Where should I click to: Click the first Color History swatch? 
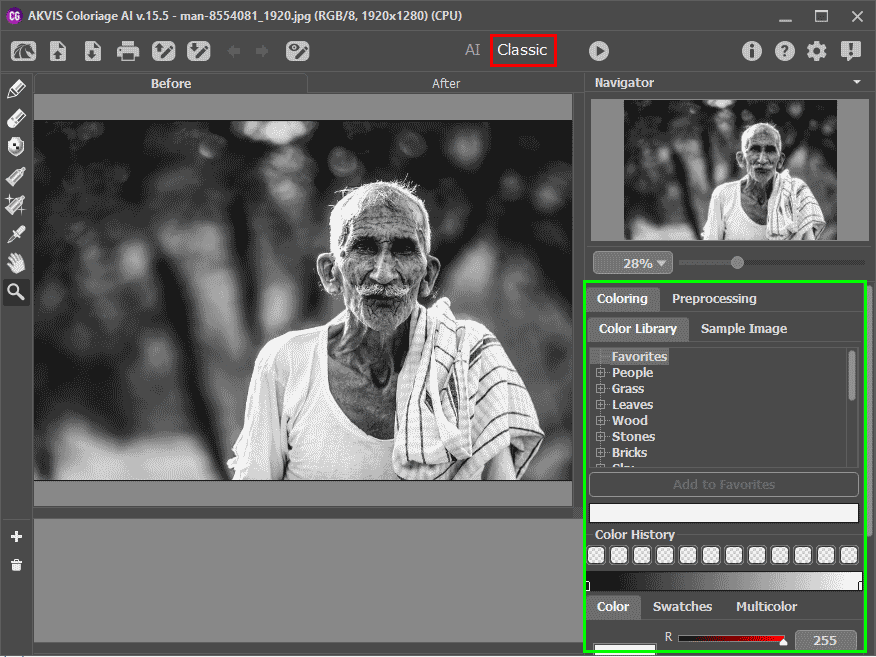tap(597, 555)
